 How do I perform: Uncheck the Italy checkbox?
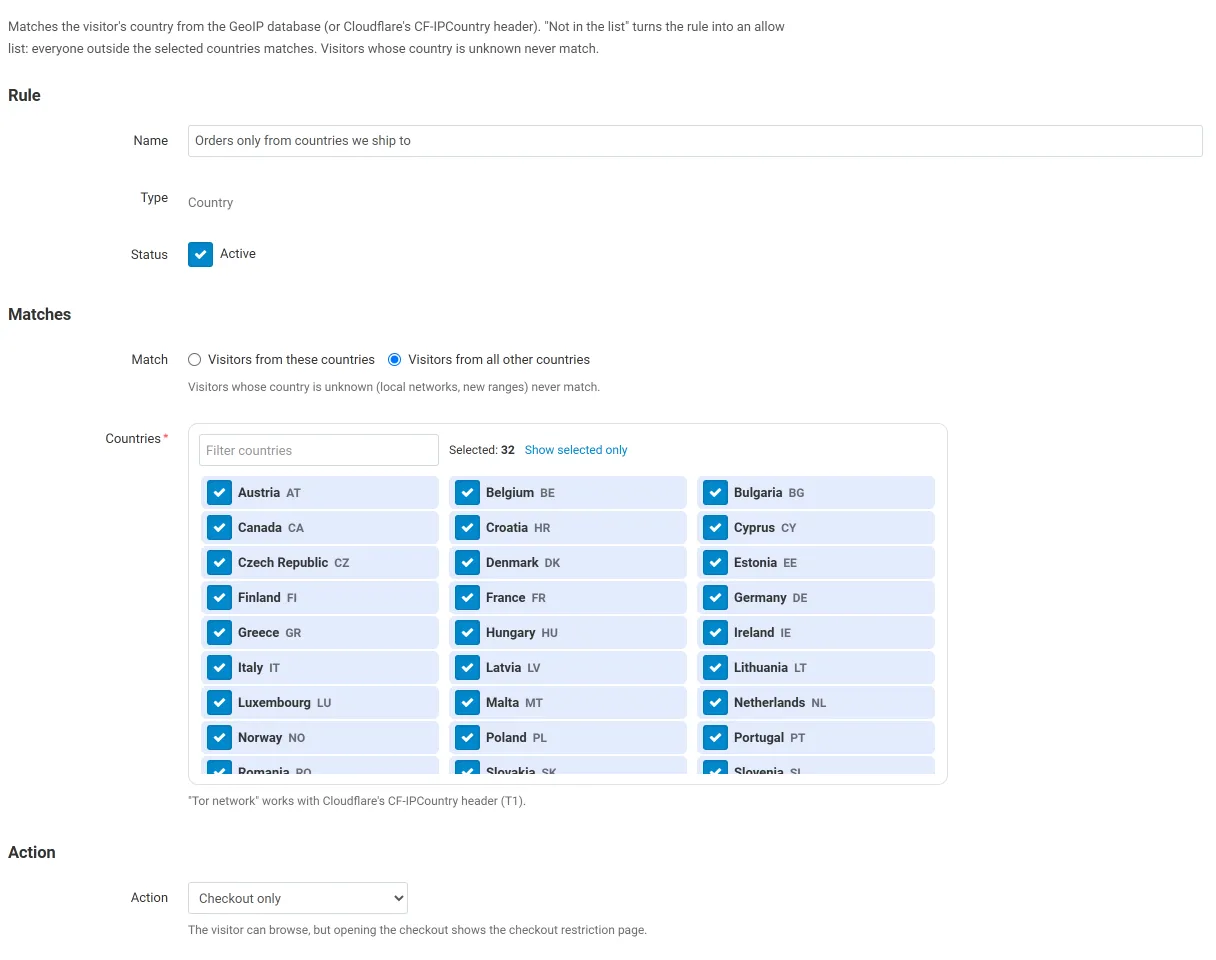click(220, 668)
